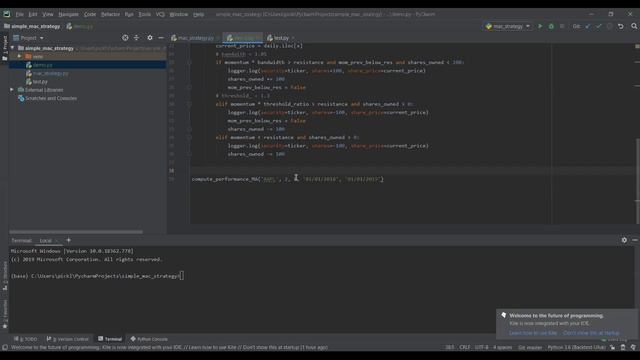Click the Debug bug icon
Image resolution: width=640 pixels, height=360 pixels.
click(x=551, y=26)
